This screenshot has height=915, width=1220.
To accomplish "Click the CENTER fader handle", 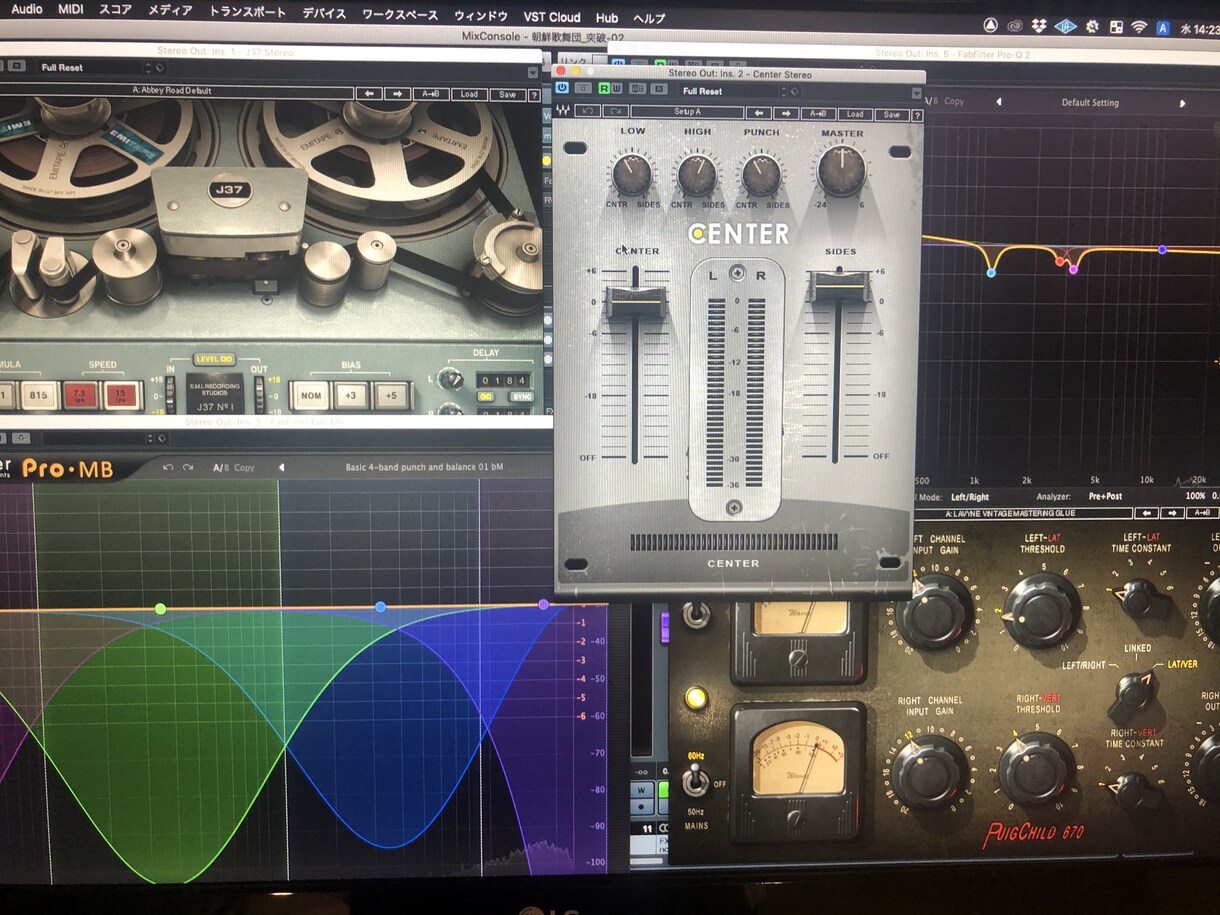I will coord(635,301).
